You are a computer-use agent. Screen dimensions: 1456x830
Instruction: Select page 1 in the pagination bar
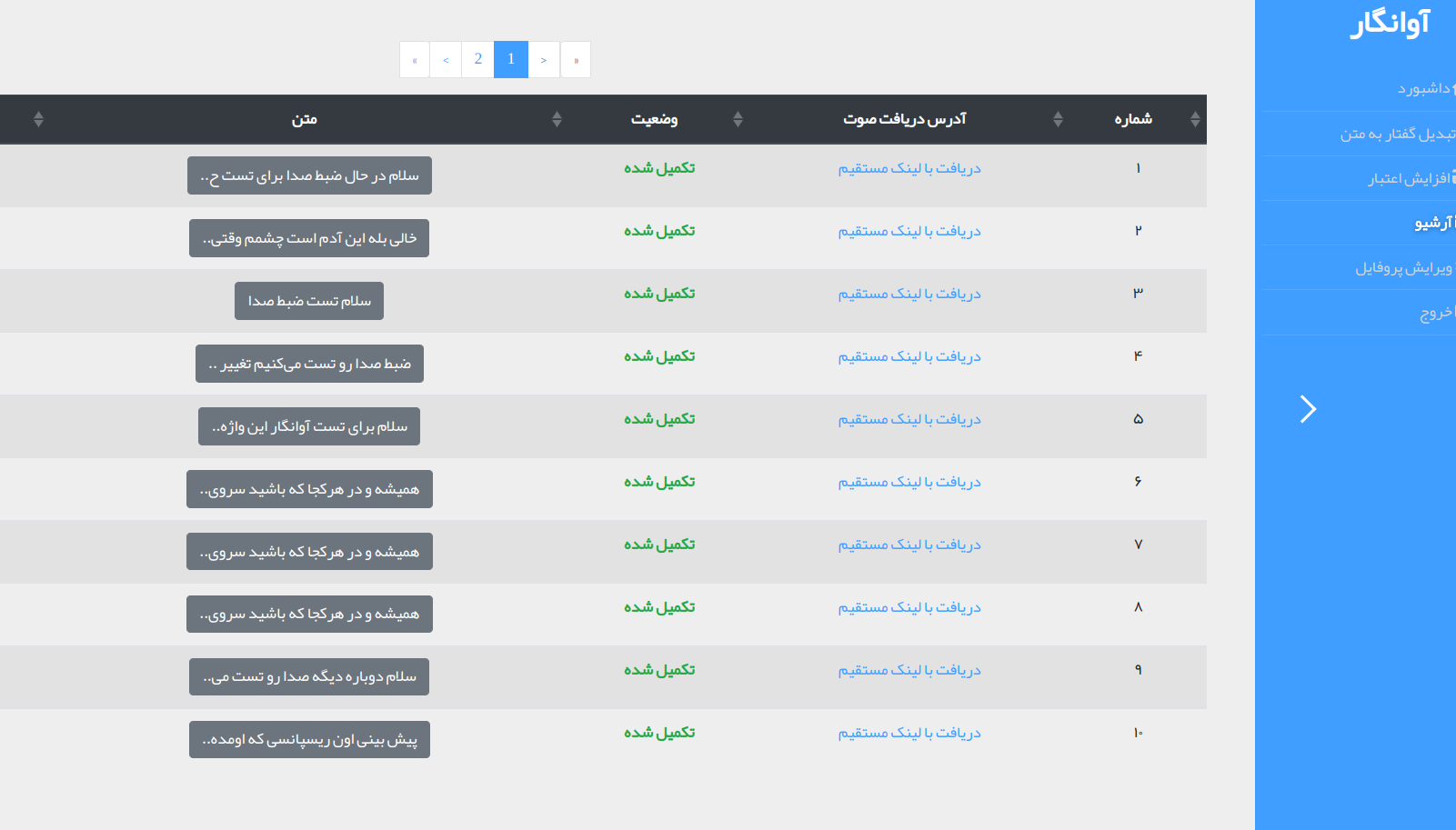click(511, 60)
